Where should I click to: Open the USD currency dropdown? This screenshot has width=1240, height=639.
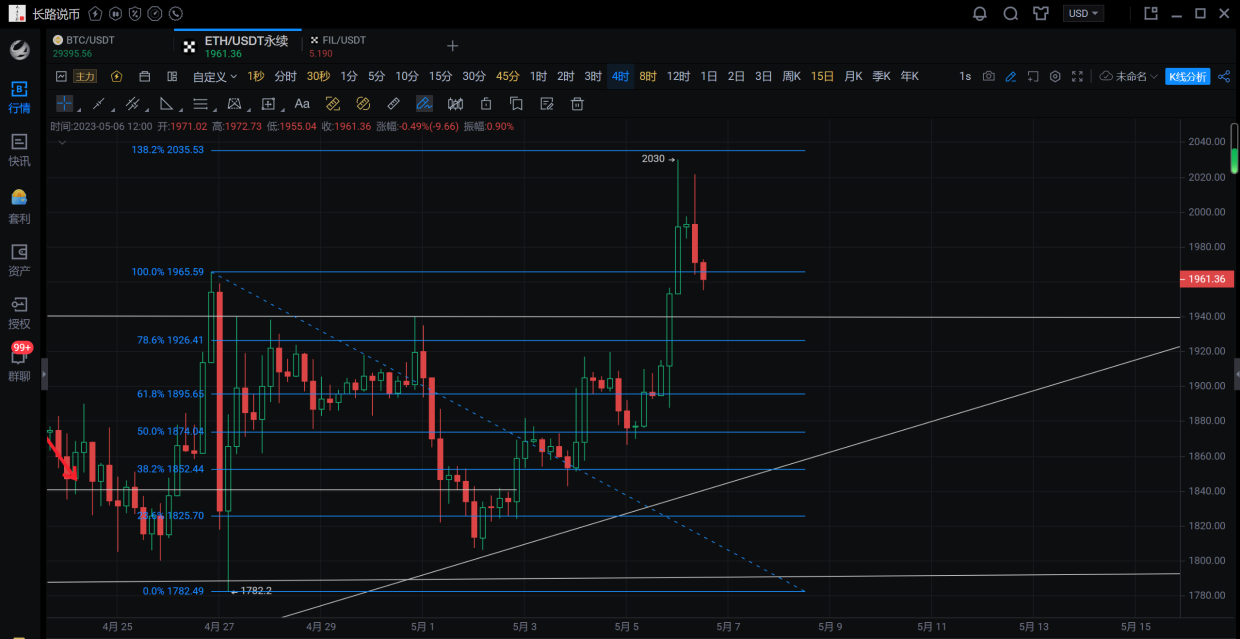click(1084, 14)
